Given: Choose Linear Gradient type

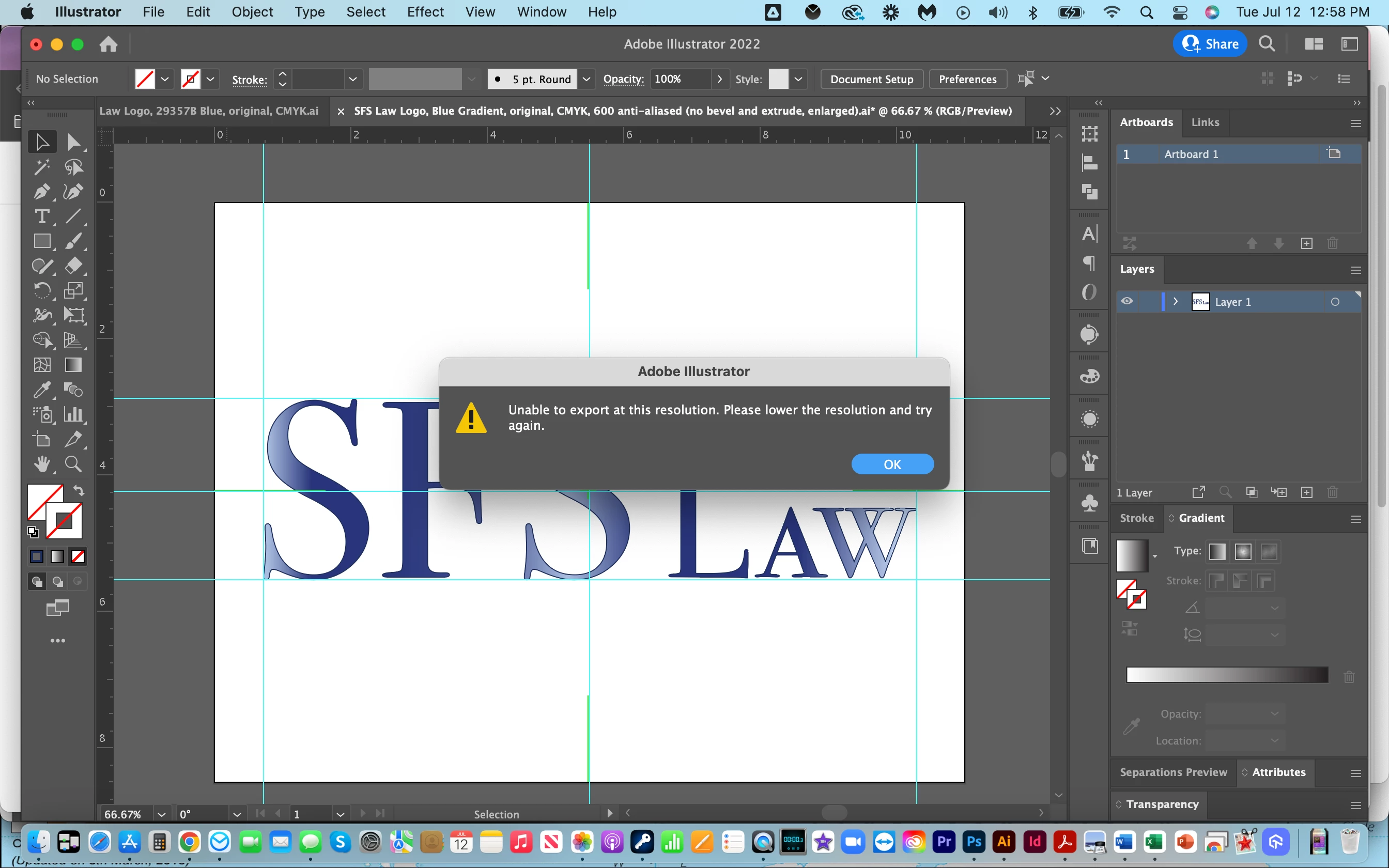Looking at the screenshot, I should 1217,552.
